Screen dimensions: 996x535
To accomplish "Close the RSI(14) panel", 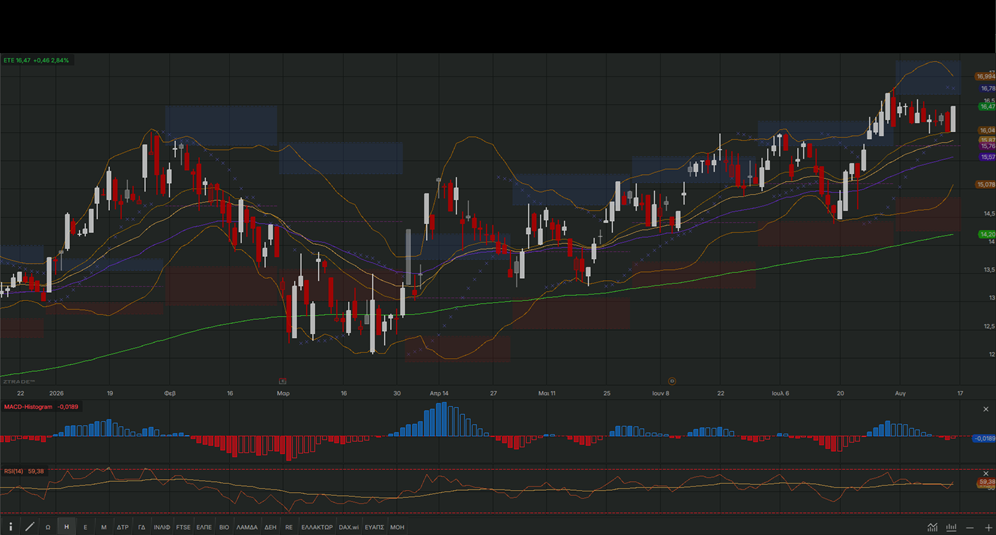I will (986, 473).
